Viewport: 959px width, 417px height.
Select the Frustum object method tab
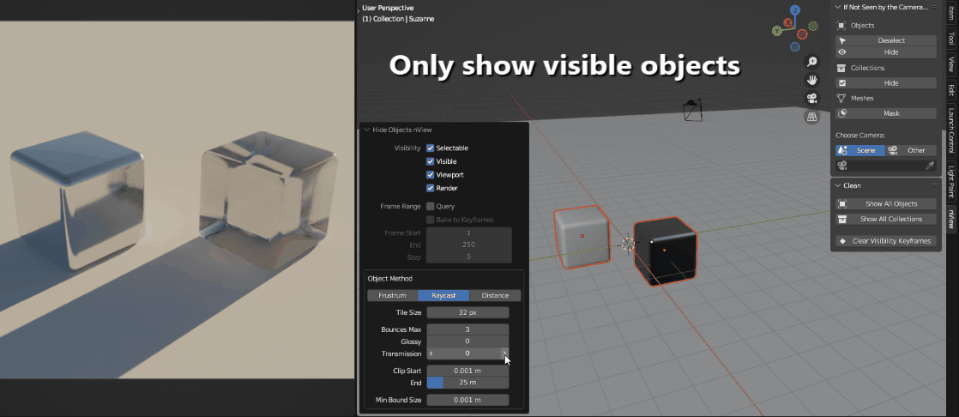(x=392, y=295)
